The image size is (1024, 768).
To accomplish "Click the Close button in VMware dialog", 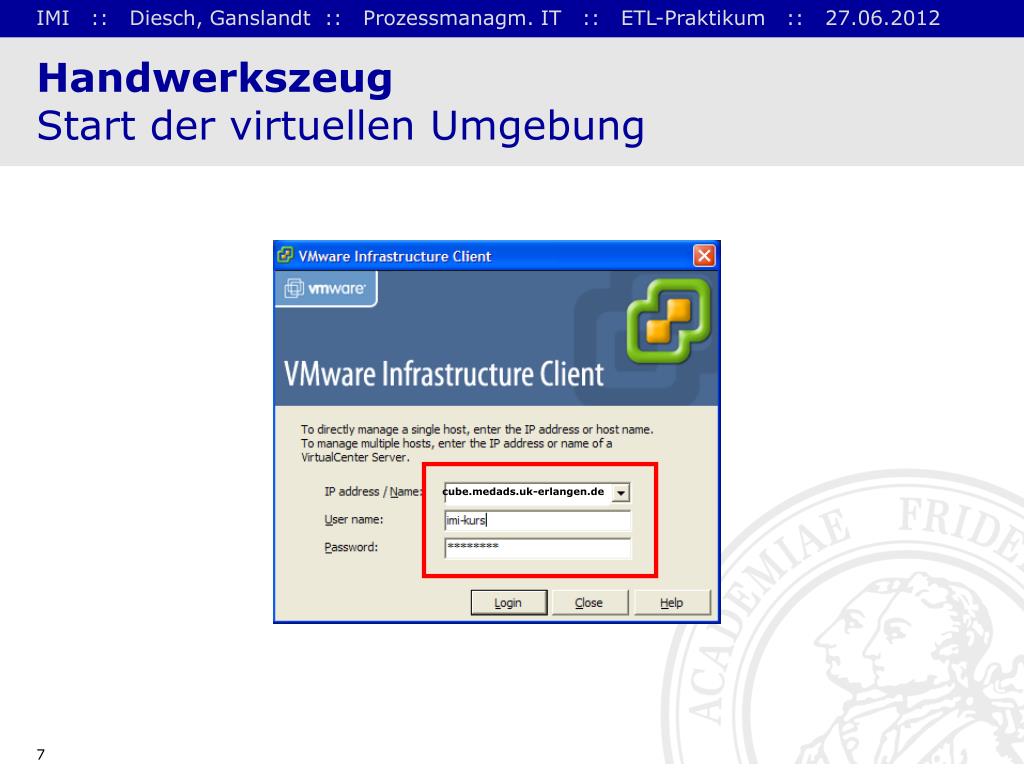I will [x=590, y=602].
